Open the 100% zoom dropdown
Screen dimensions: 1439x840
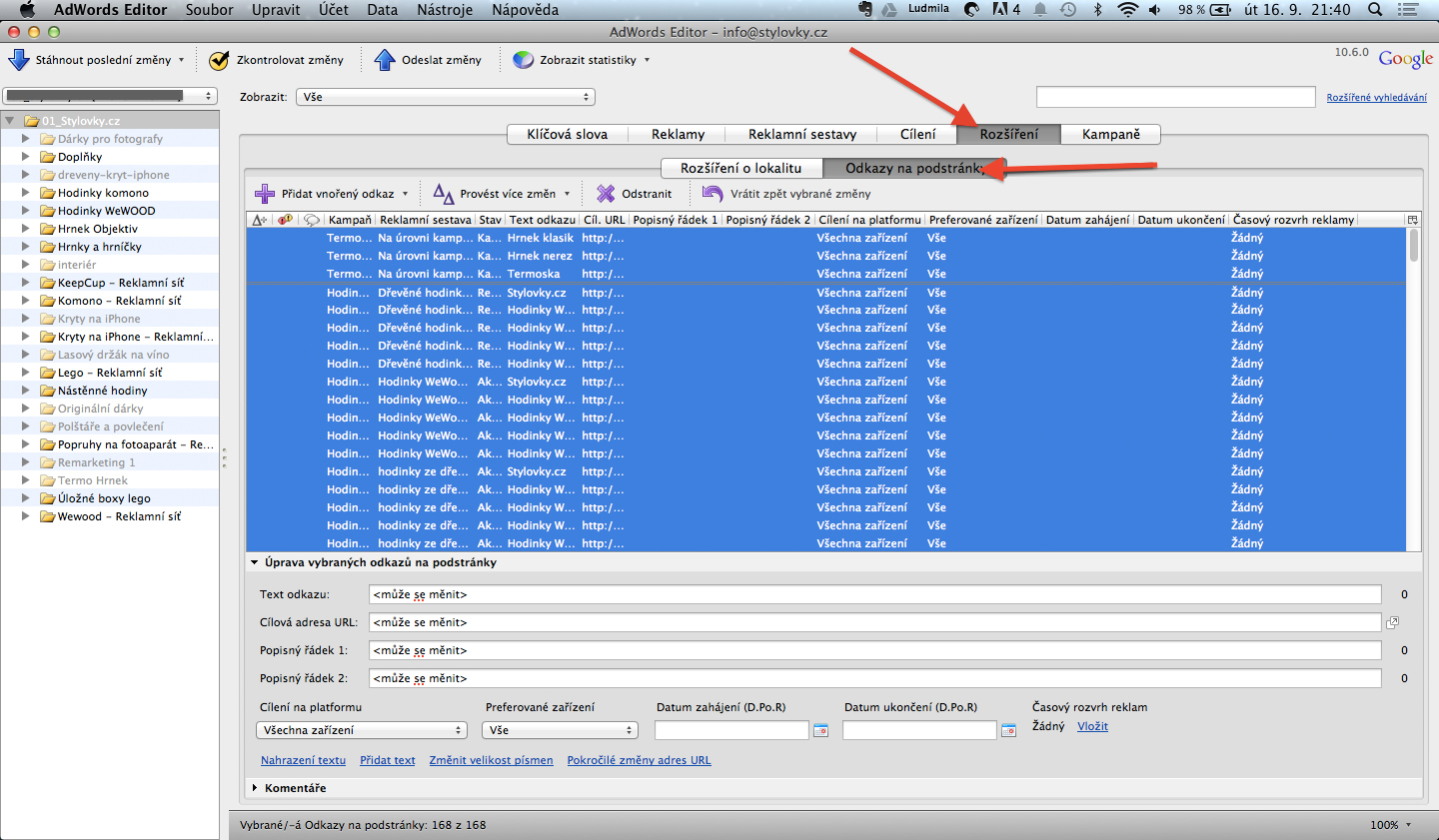tap(1391, 825)
